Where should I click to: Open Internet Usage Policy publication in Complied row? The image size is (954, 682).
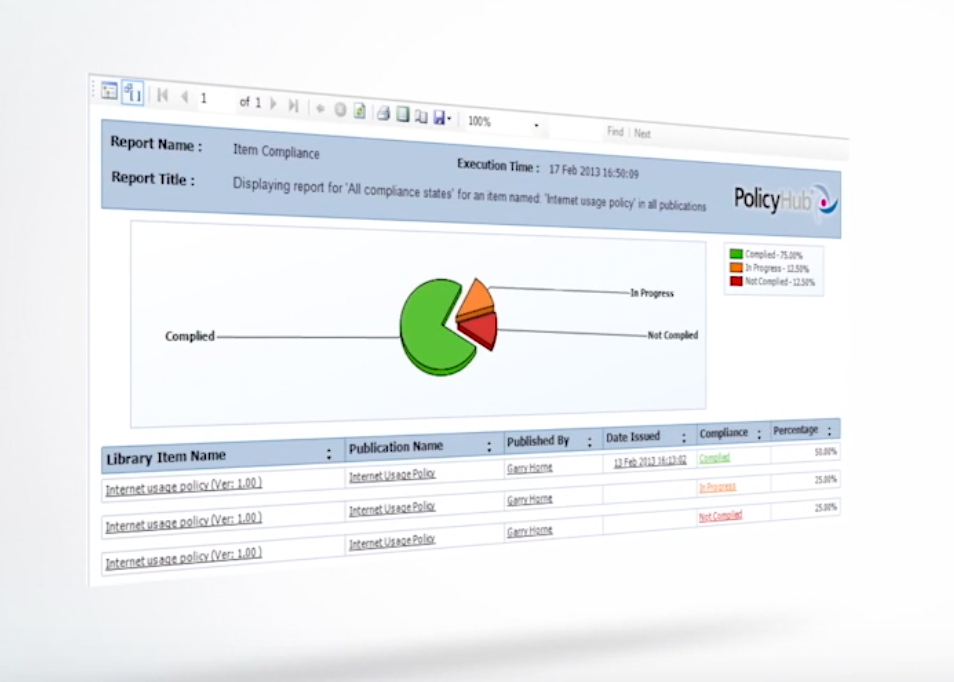pos(392,475)
